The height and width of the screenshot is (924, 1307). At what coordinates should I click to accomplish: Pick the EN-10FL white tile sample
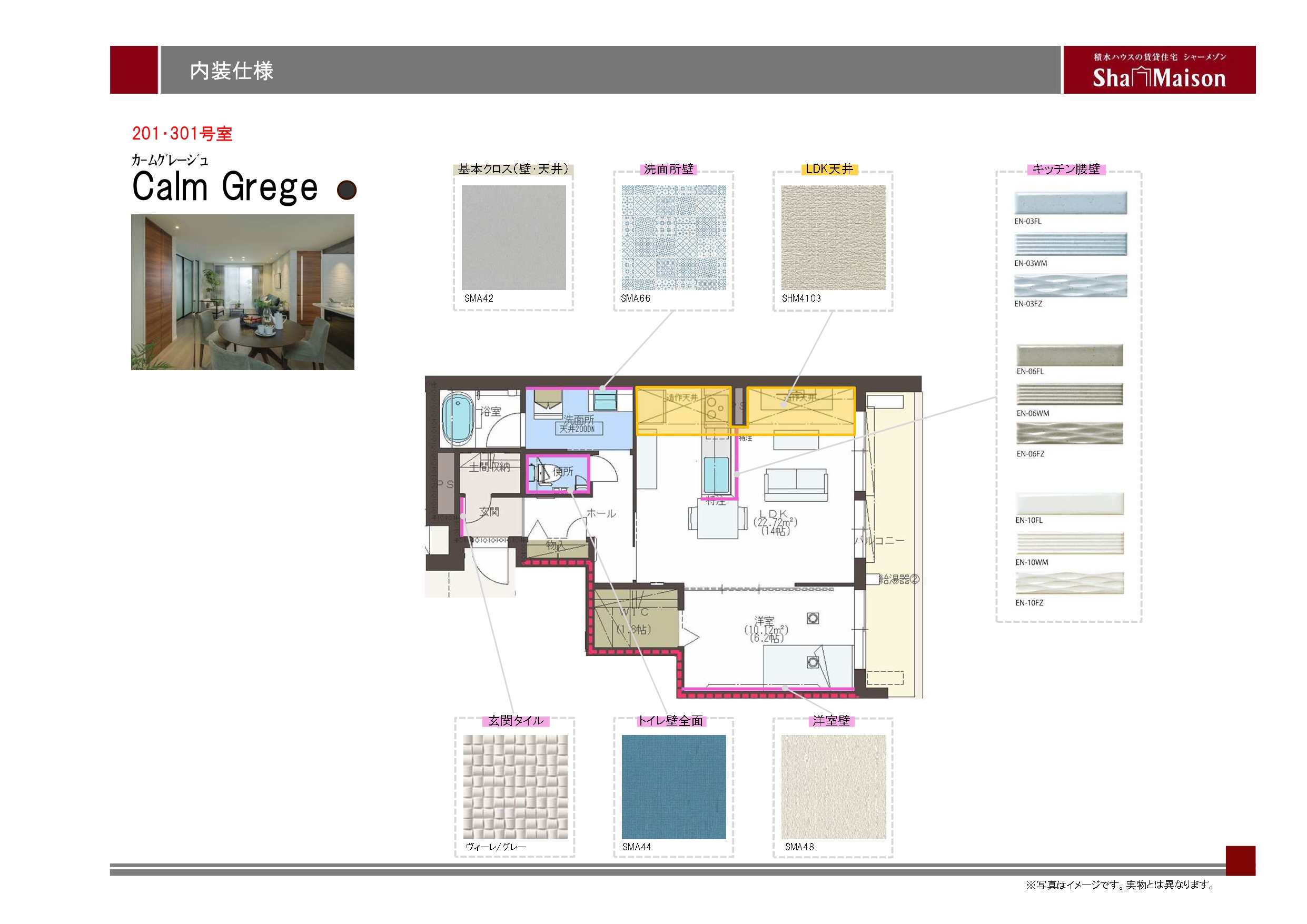pos(1070,504)
